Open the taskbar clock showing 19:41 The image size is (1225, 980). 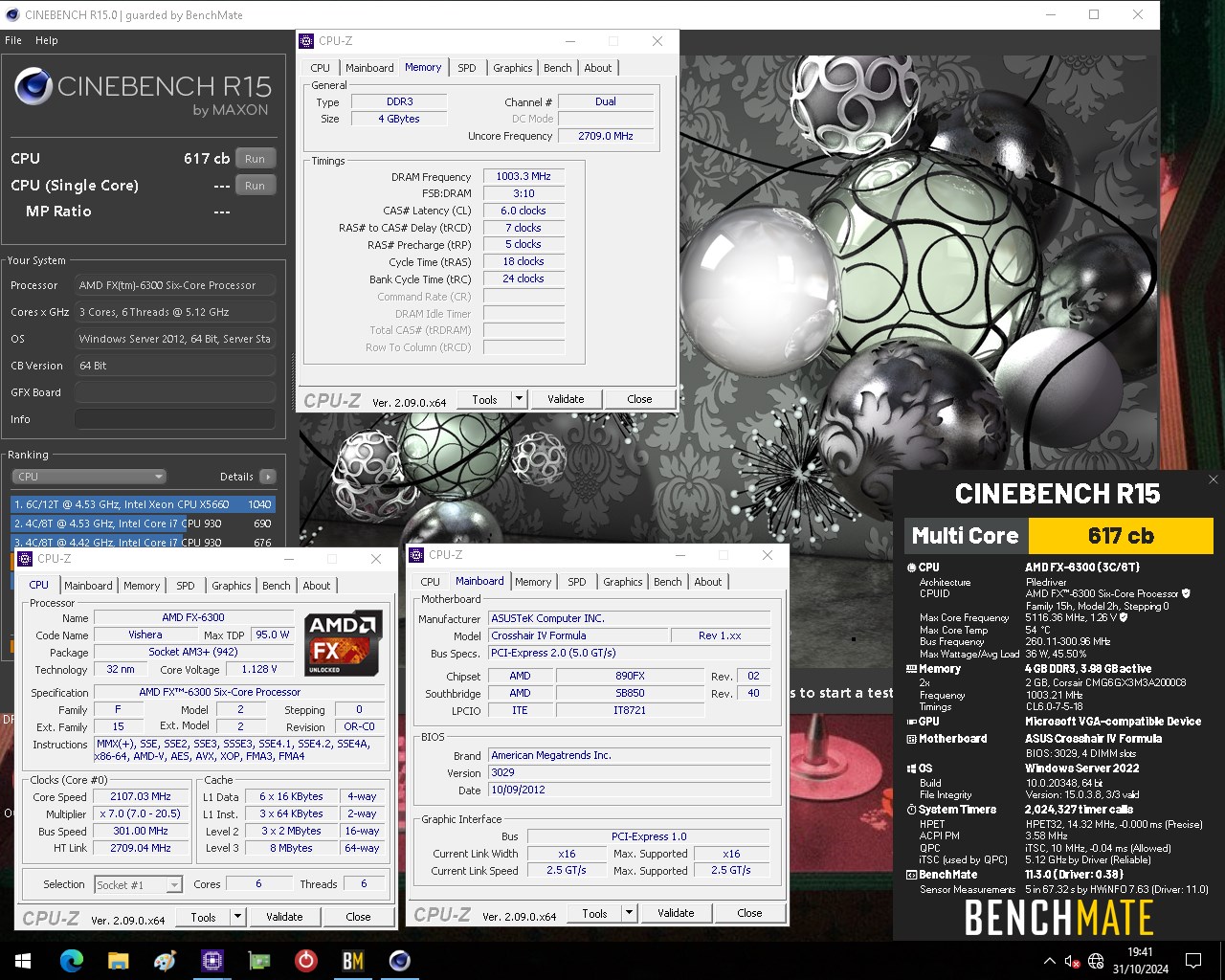tap(1141, 961)
